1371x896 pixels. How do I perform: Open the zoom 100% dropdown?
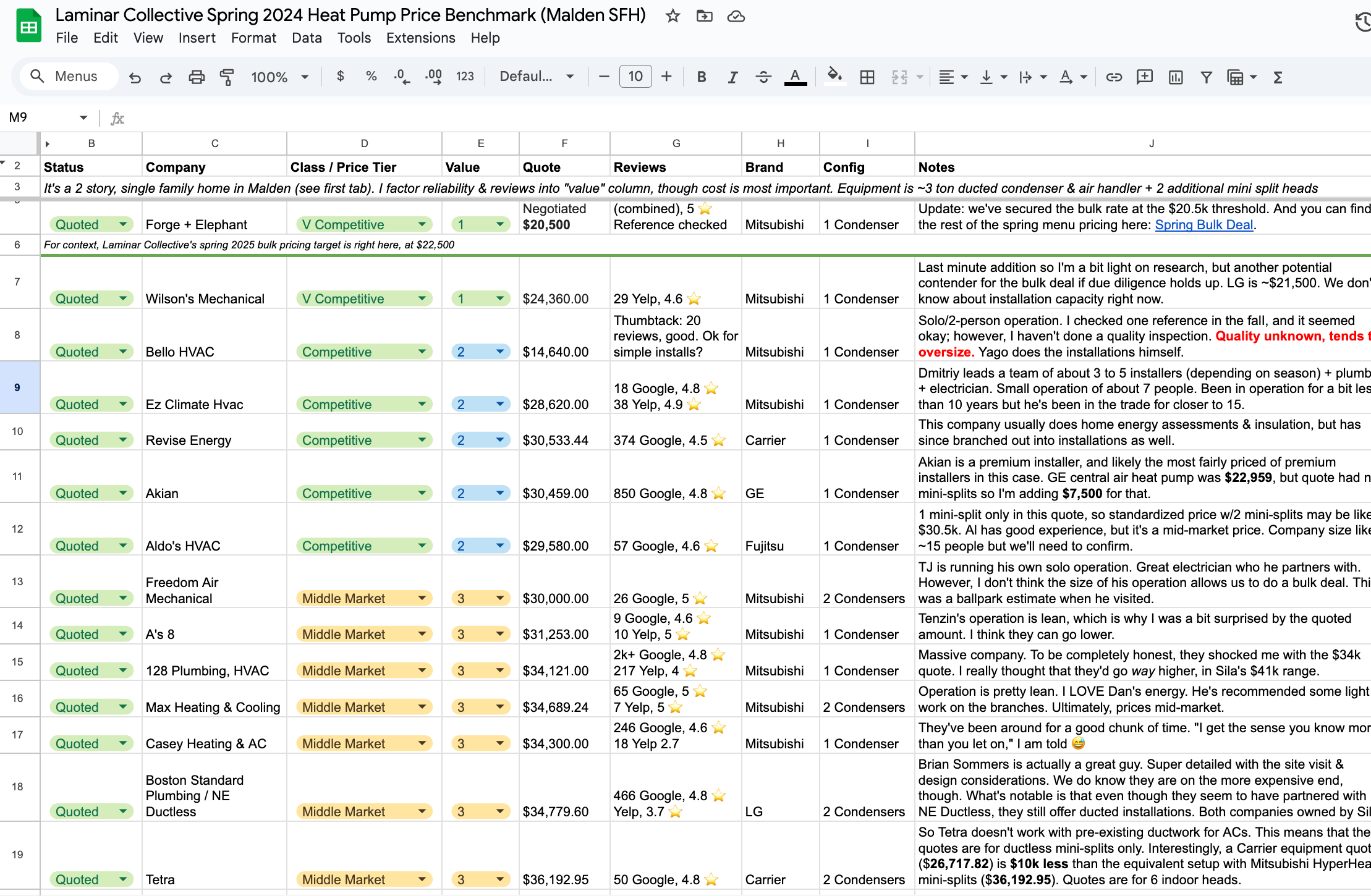pyautogui.click(x=279, y=77)
